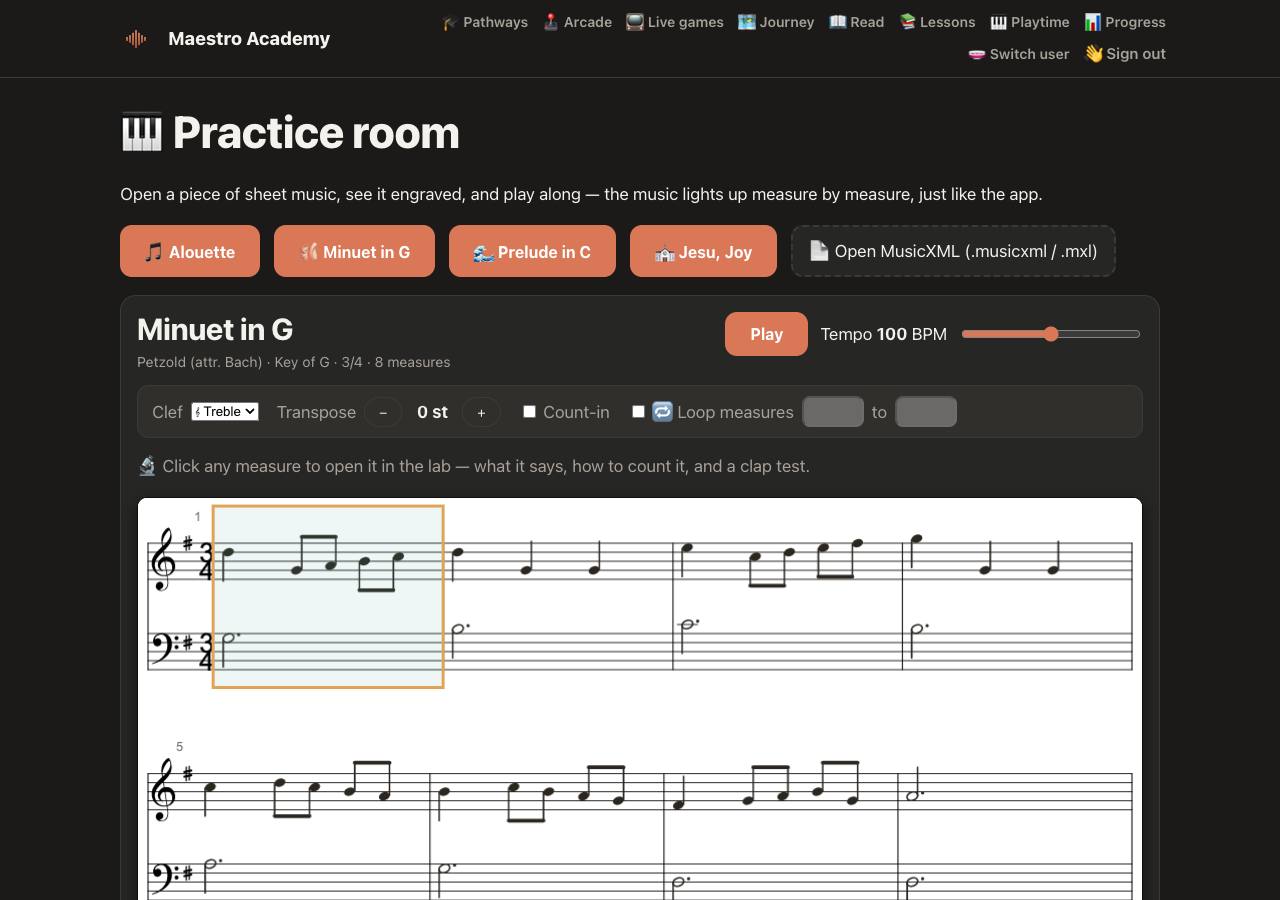Click the microscope icon by the lab hint
The image size is (1280, 900).
pyautogui.click(x=147, y=466)
